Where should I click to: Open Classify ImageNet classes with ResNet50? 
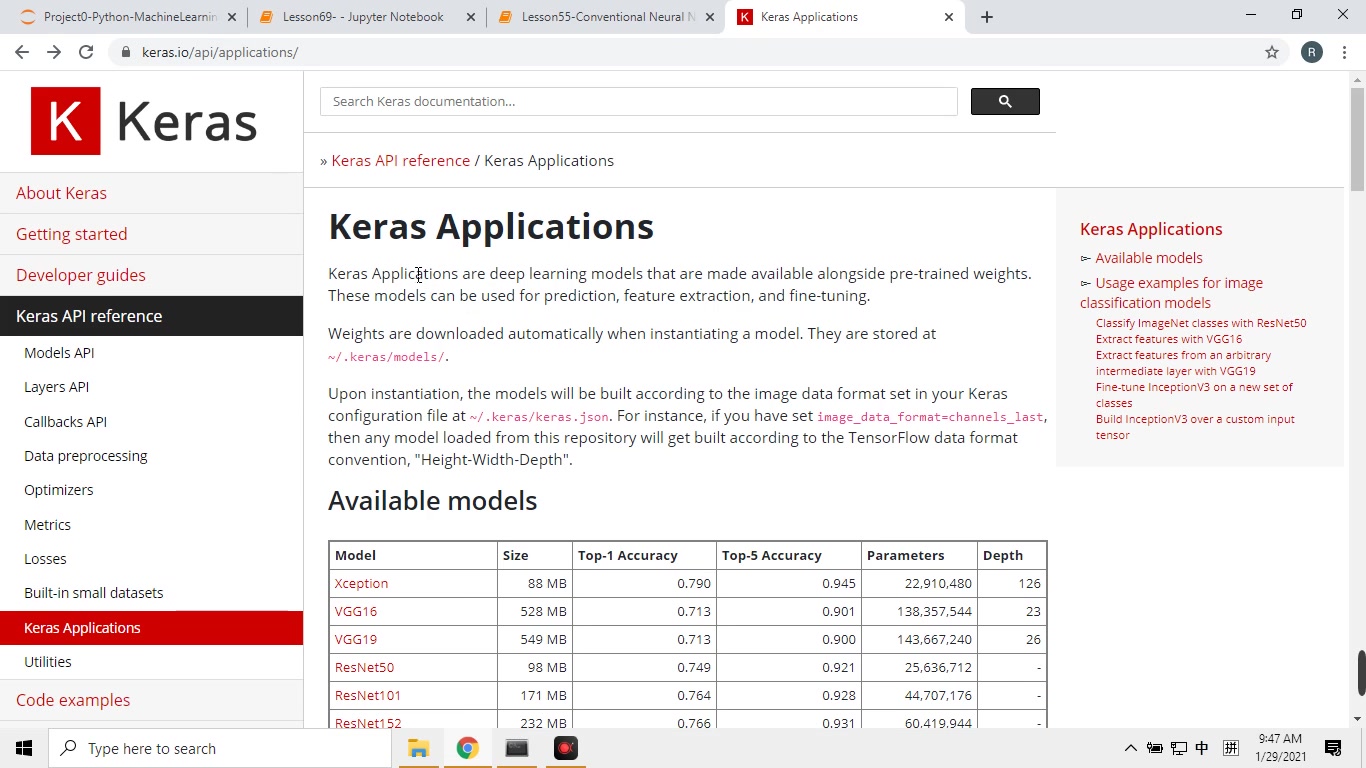[x=1200, y=323]
